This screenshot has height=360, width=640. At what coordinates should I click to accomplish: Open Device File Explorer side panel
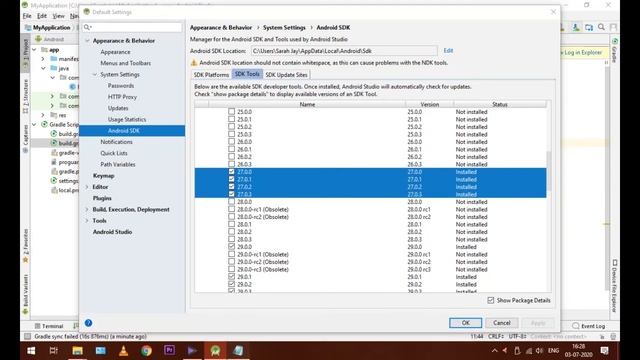(x=614, y=286)
